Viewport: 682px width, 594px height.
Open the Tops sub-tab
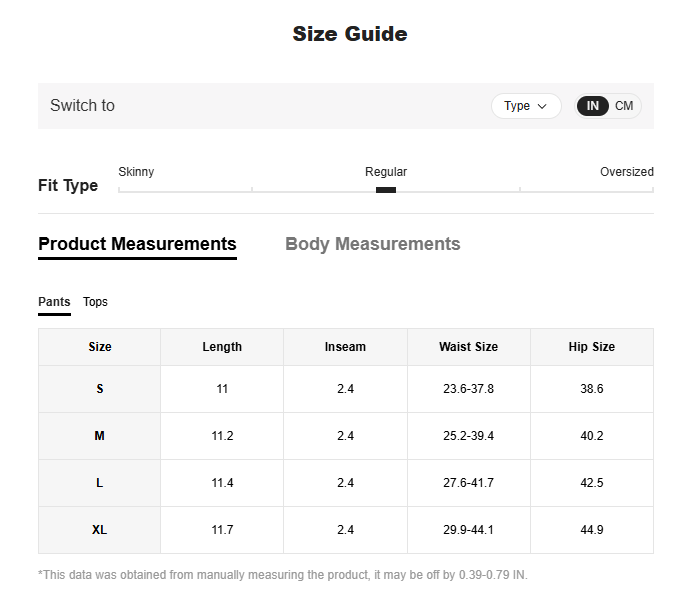(95, 302)
